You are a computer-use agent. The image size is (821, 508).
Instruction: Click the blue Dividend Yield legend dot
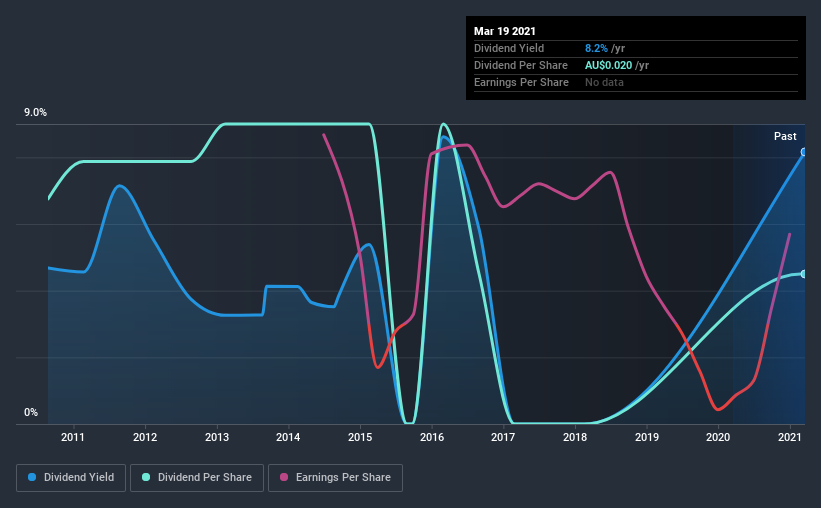32,477
